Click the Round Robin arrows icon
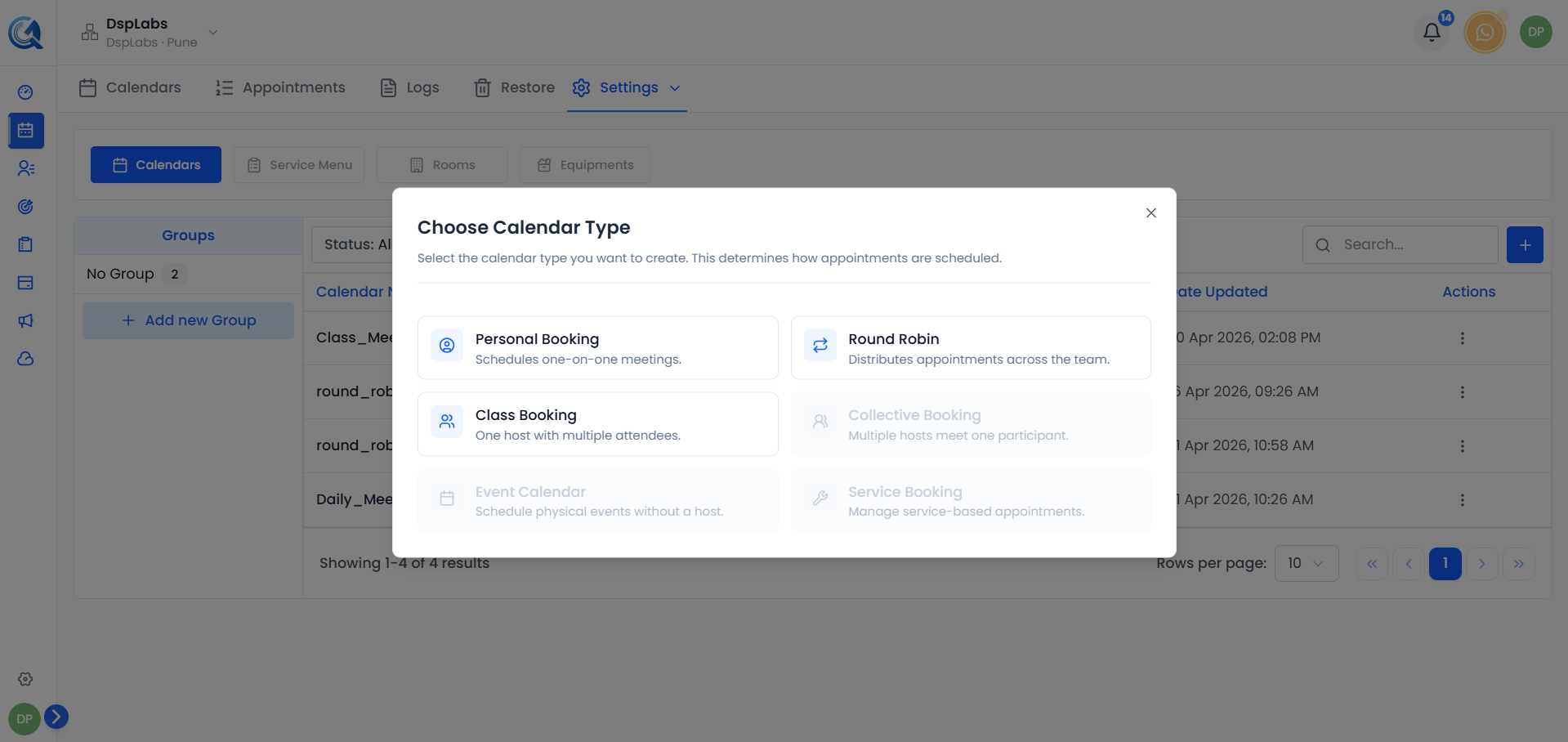1568x742 pixels. [x=820, y=346]
